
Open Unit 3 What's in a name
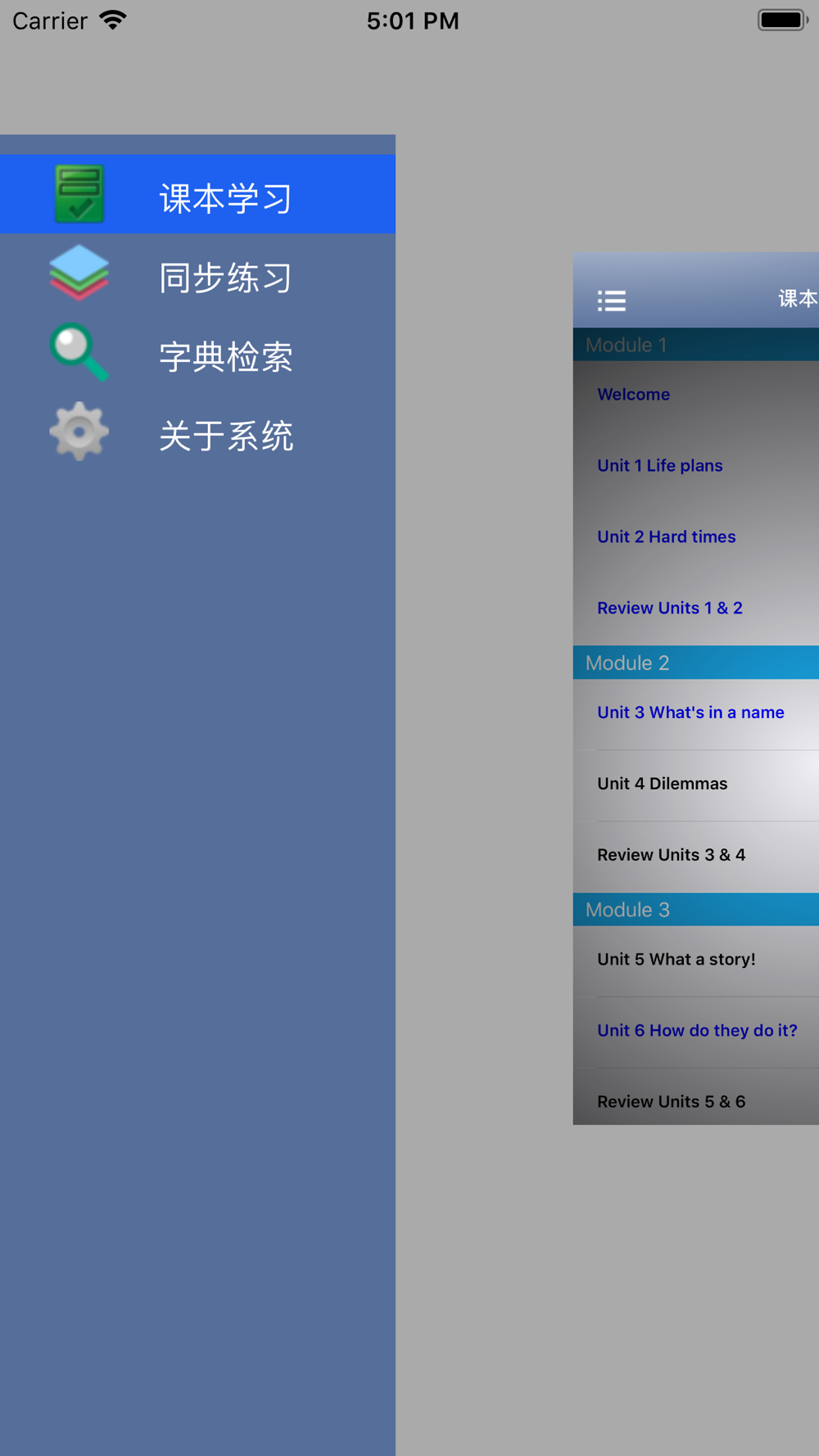pyautogui.click(x=696, y=713)
